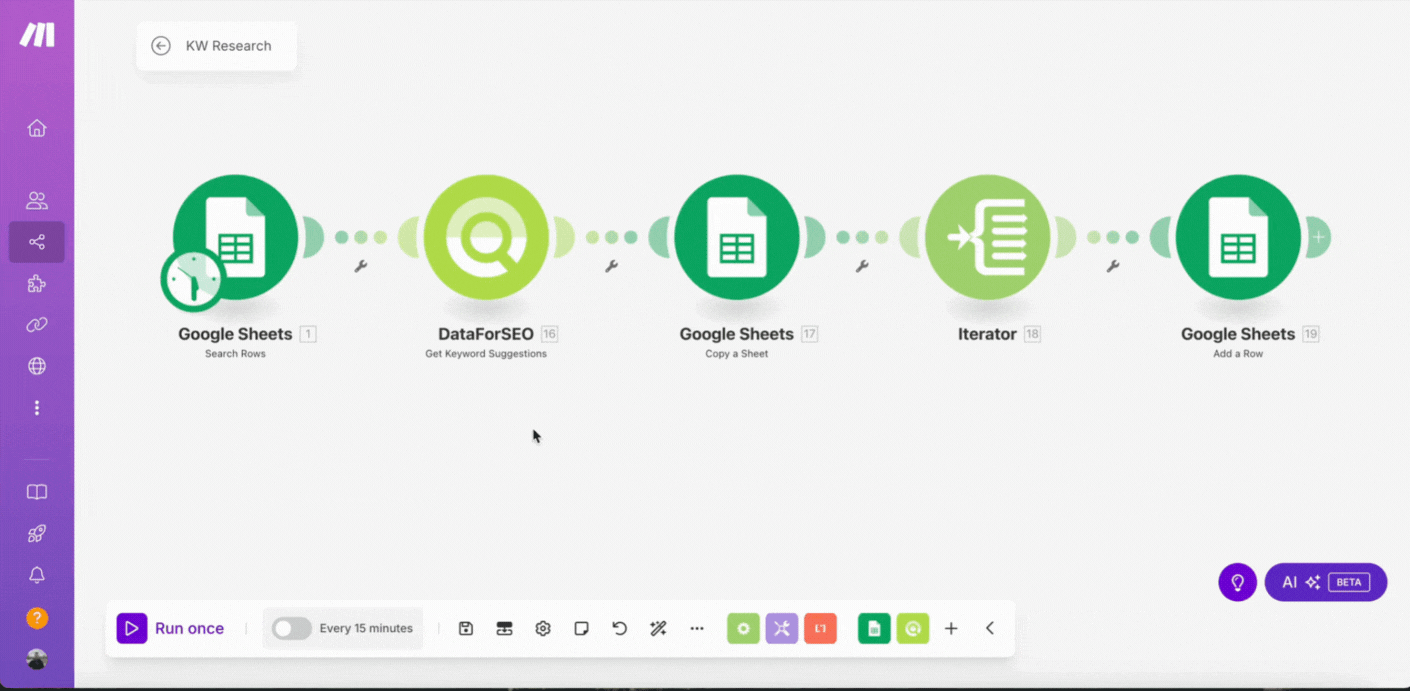The image size is (1410, 691).
Task: Open the Help question mark icon
Action: pyautogui.click(x=37, y=618)
